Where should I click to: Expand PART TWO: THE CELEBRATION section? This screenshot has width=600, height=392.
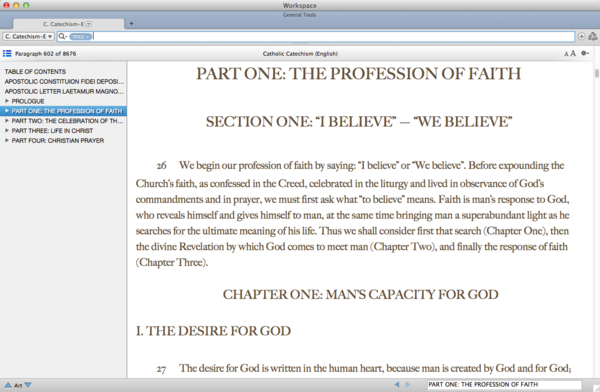7,121
